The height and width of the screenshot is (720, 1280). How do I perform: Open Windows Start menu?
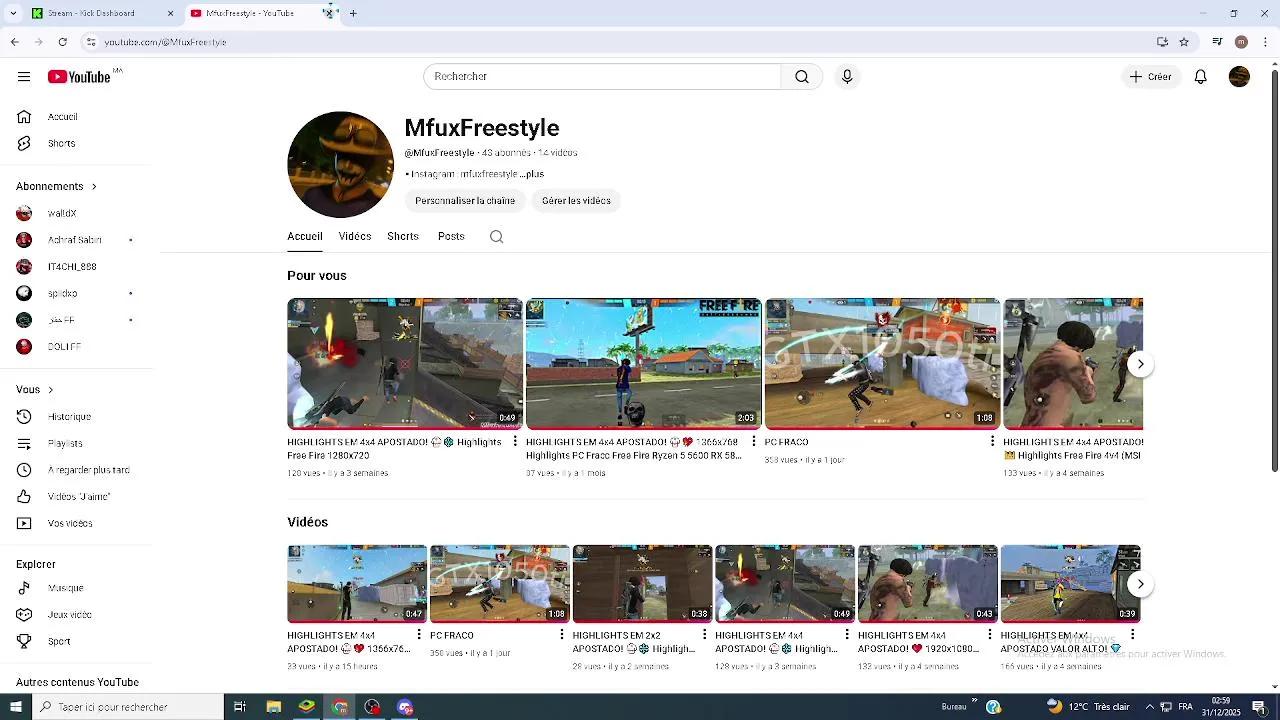tap(15, 707)
